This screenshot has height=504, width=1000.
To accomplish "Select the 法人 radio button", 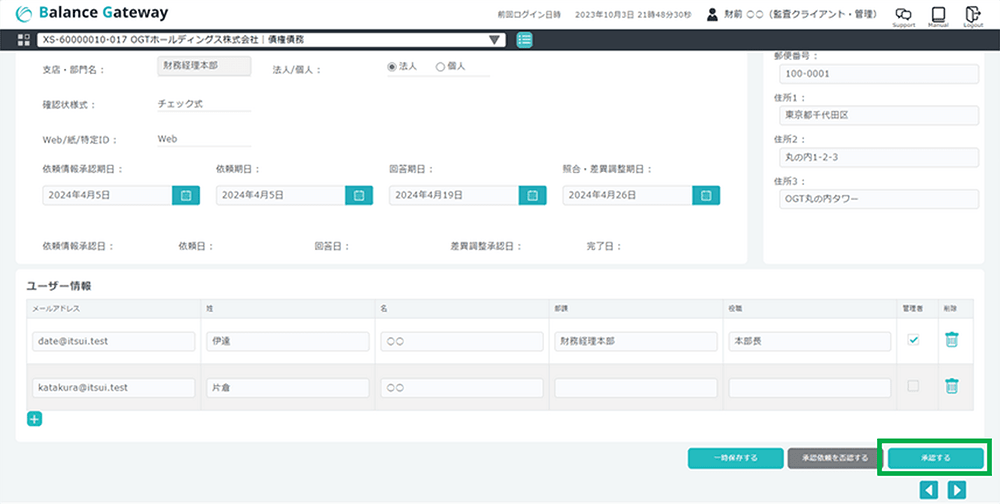I will point(392,67).
